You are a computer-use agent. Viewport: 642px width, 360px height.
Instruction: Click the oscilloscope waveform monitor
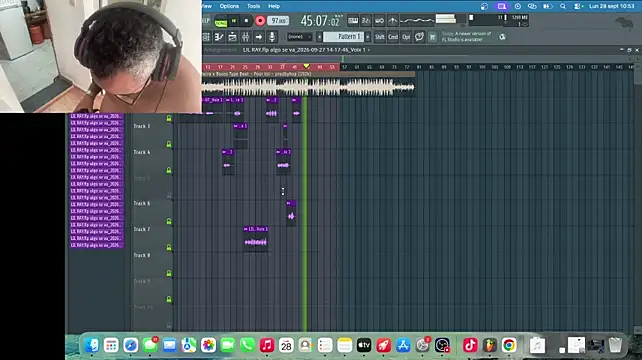tap(417, 20)
